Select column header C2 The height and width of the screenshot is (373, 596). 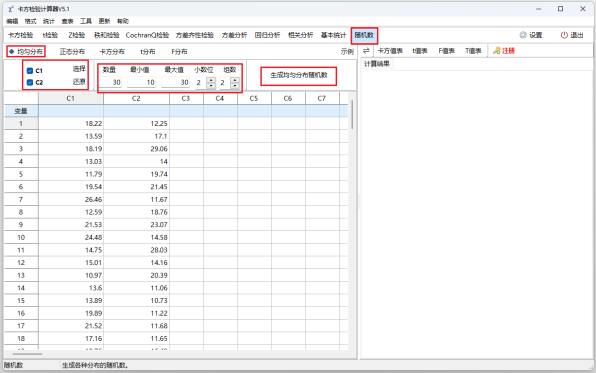136,98
